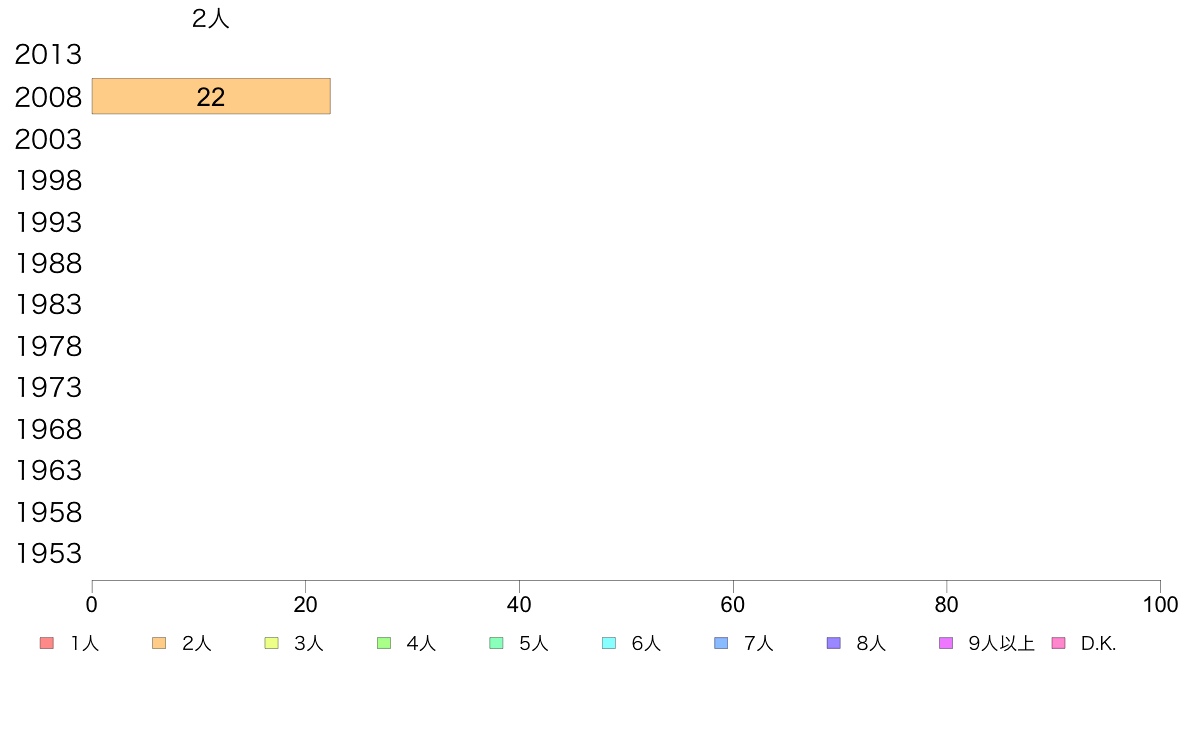Click the orange 2008 bar labeled 22

pyautogui.click(x=211, y=96)
